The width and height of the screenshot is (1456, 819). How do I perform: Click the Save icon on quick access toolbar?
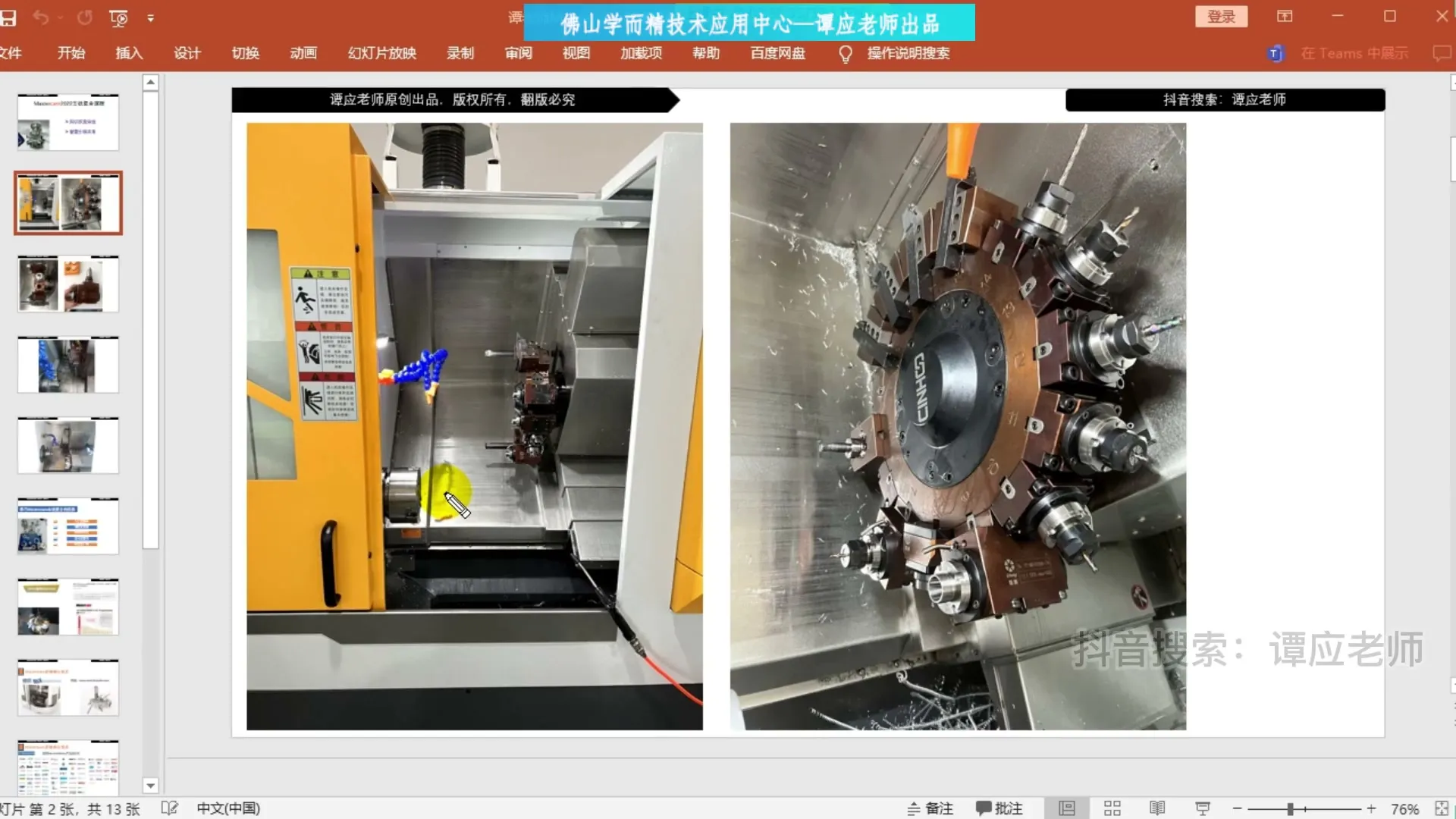[x=8, y=17]
